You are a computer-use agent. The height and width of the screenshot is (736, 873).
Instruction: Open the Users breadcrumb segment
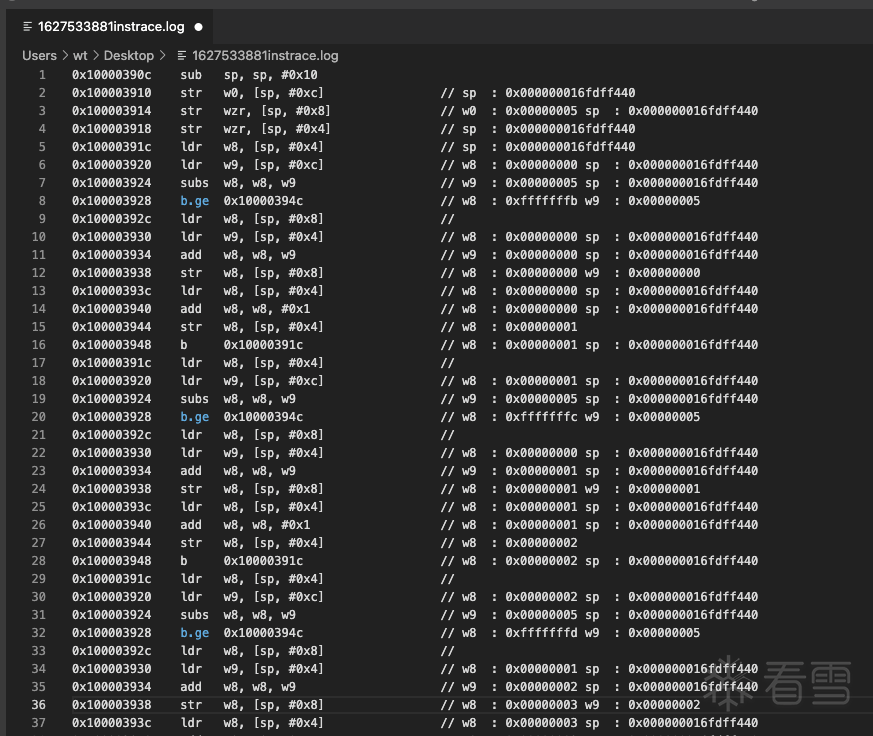pyautogui.click(x=39, y=56)
